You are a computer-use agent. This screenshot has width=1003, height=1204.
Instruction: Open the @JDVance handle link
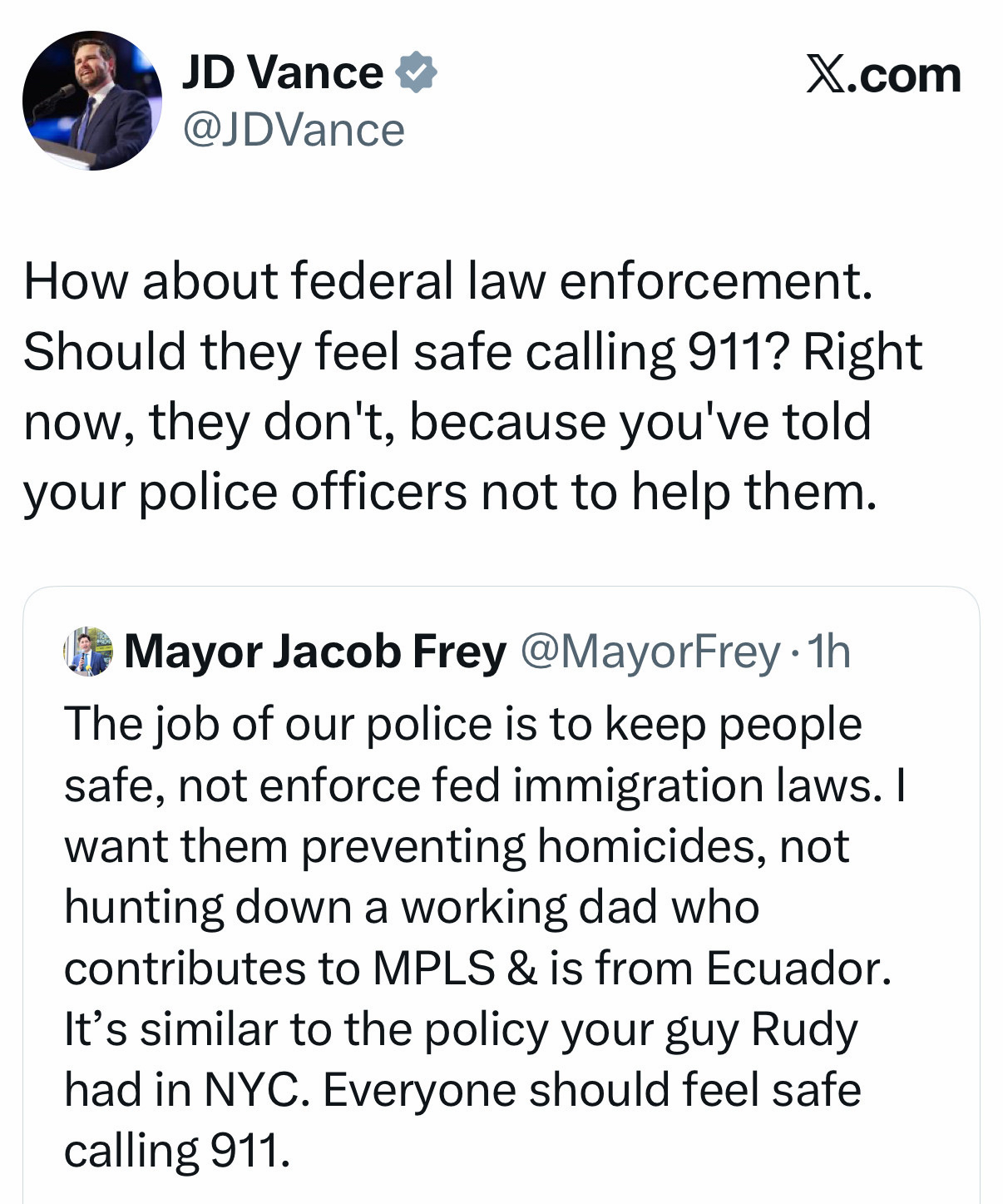tap(294, 130)
